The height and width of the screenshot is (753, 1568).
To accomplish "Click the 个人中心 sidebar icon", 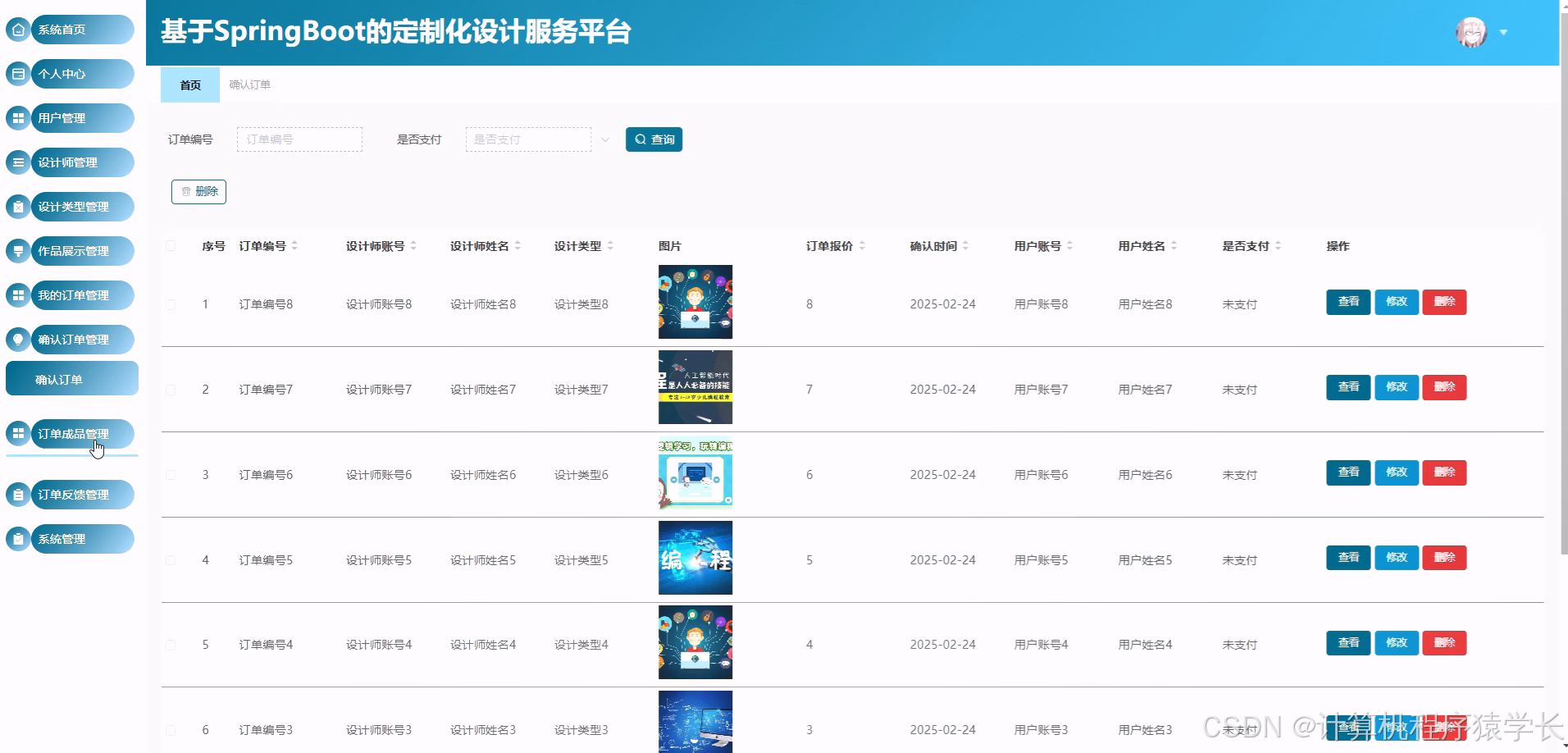I will 18,73.
